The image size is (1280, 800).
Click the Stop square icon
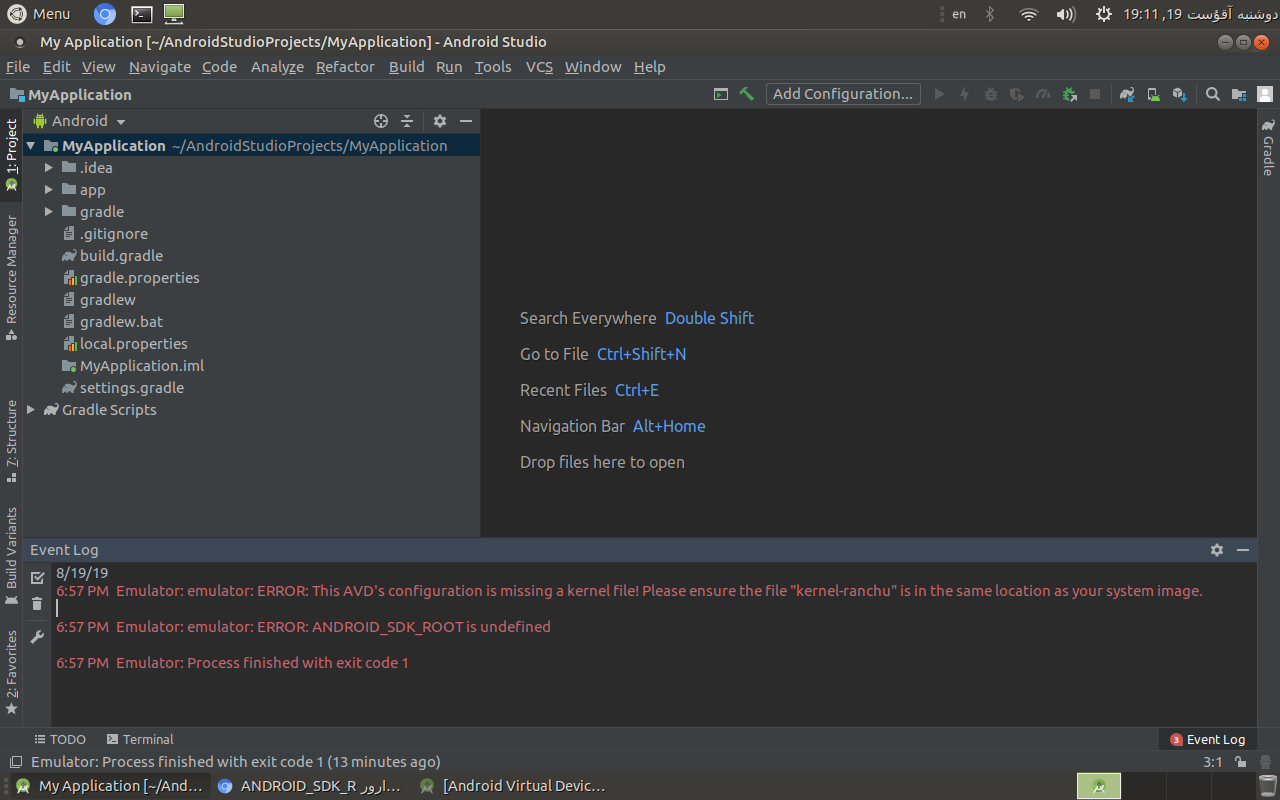pyautogui.click(x=1095, y=94)
